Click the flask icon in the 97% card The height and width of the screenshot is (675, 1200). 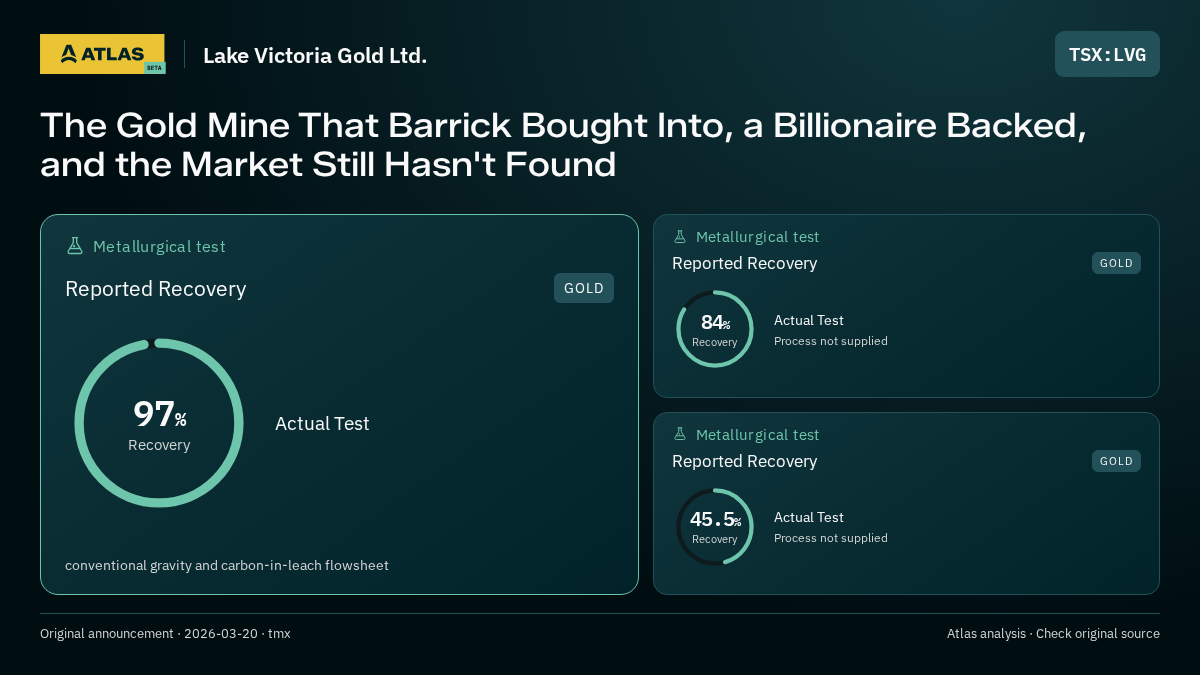click(x=74, y=246)
